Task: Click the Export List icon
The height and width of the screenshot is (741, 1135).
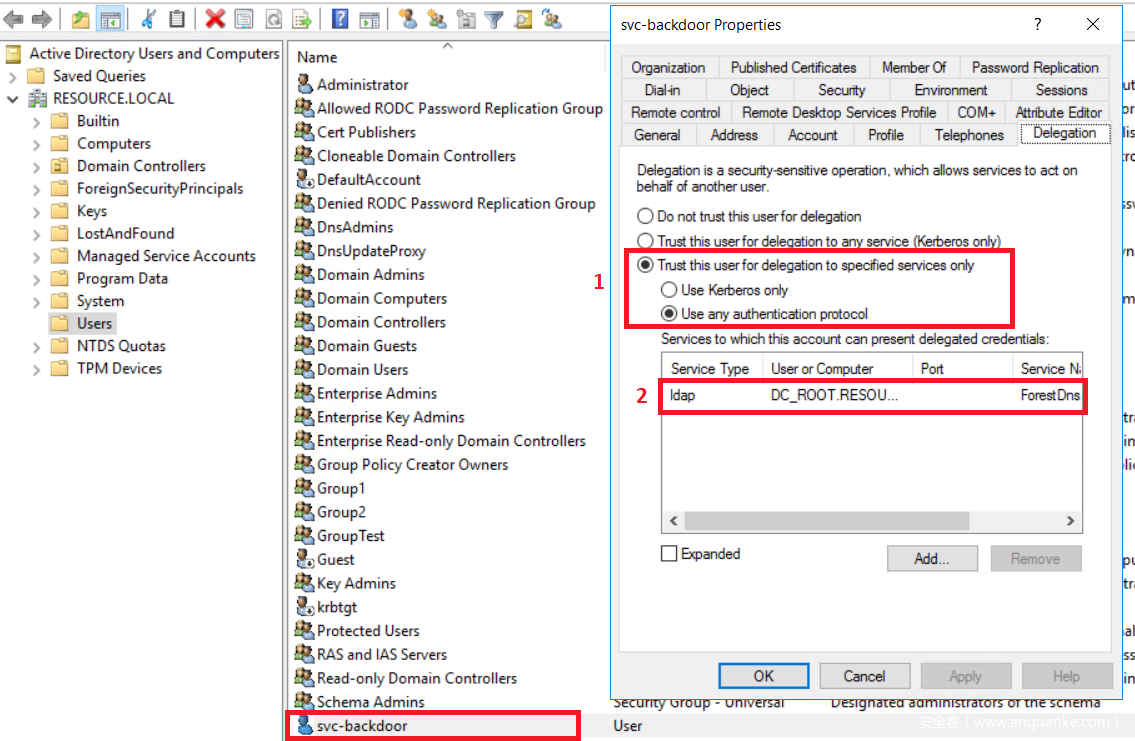Action: [x=302, y=19]
